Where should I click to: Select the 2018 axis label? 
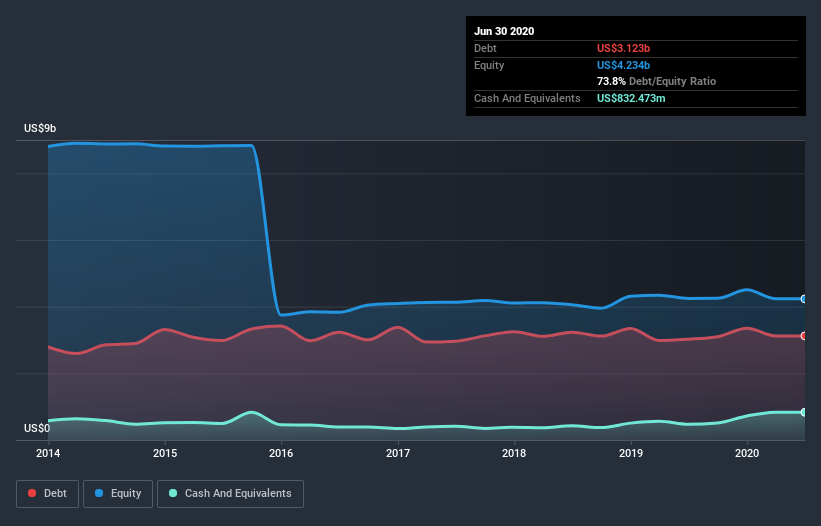coord(514,453)
